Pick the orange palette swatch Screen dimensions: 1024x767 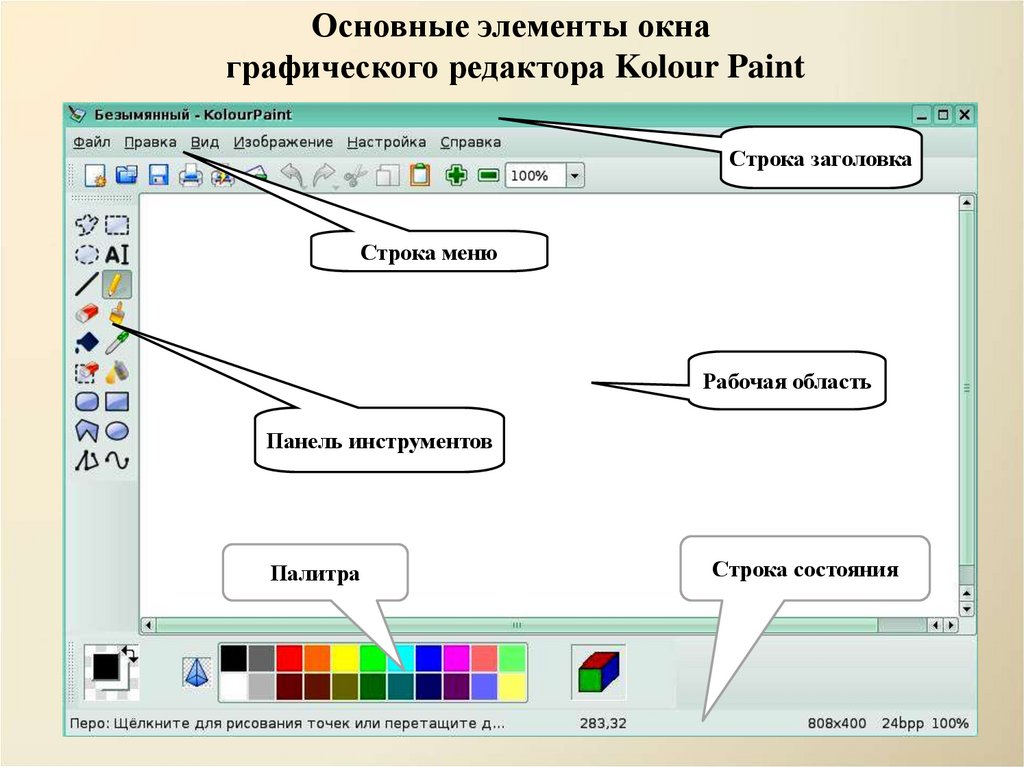[317, 659]
